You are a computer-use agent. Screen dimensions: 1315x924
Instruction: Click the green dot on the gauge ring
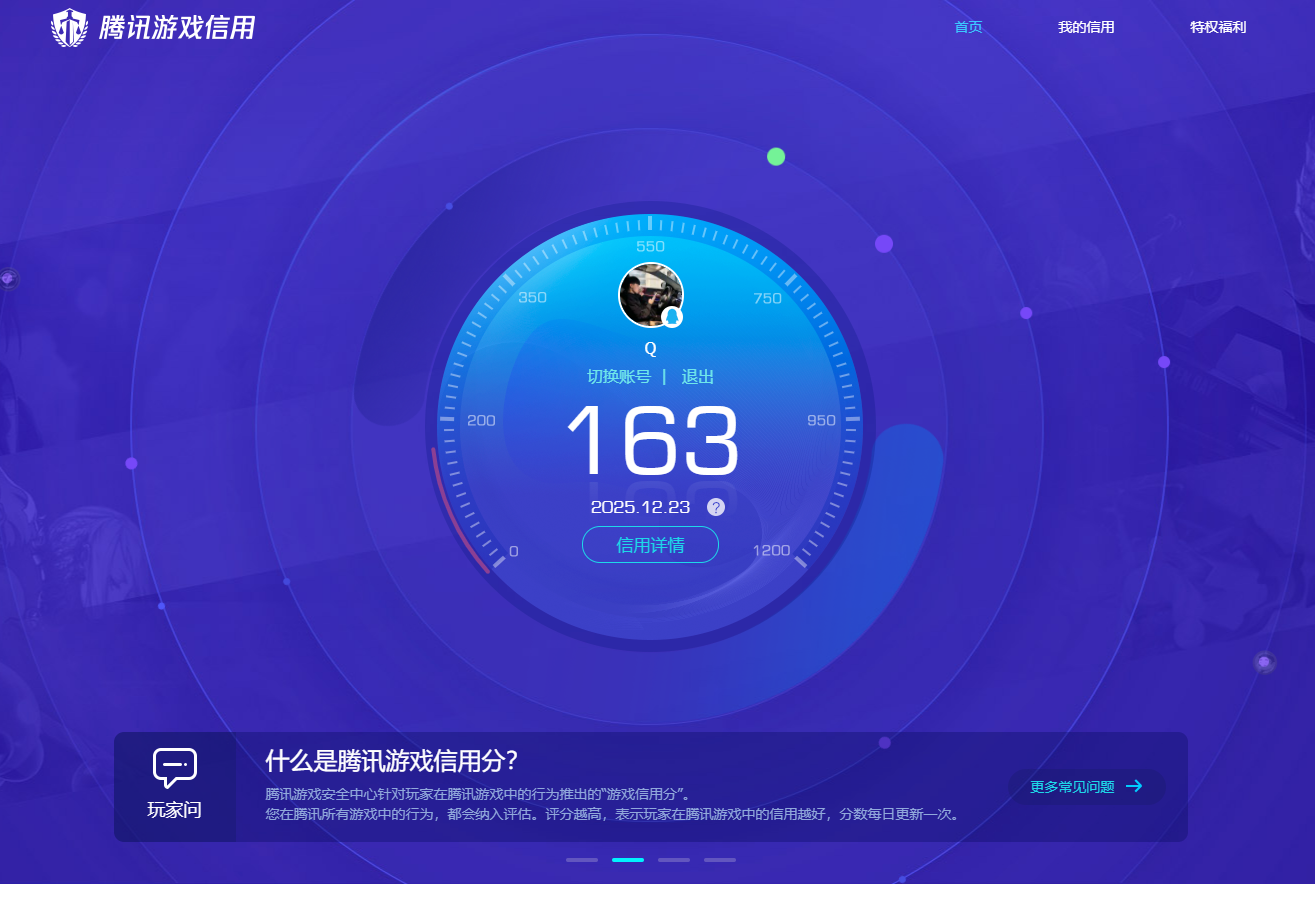pos(776,156)
